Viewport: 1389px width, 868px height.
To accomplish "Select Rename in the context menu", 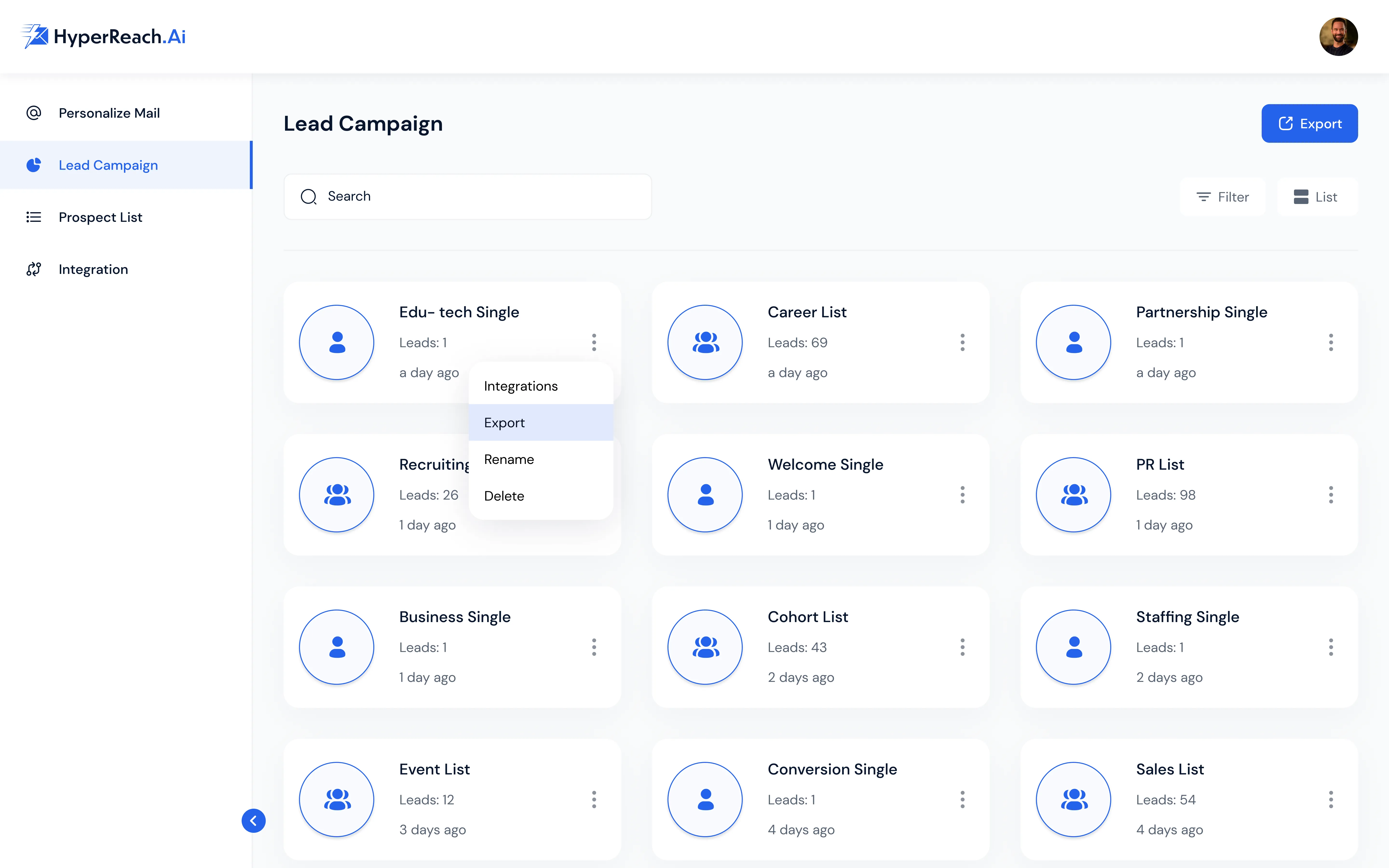I will click(541, 459).
